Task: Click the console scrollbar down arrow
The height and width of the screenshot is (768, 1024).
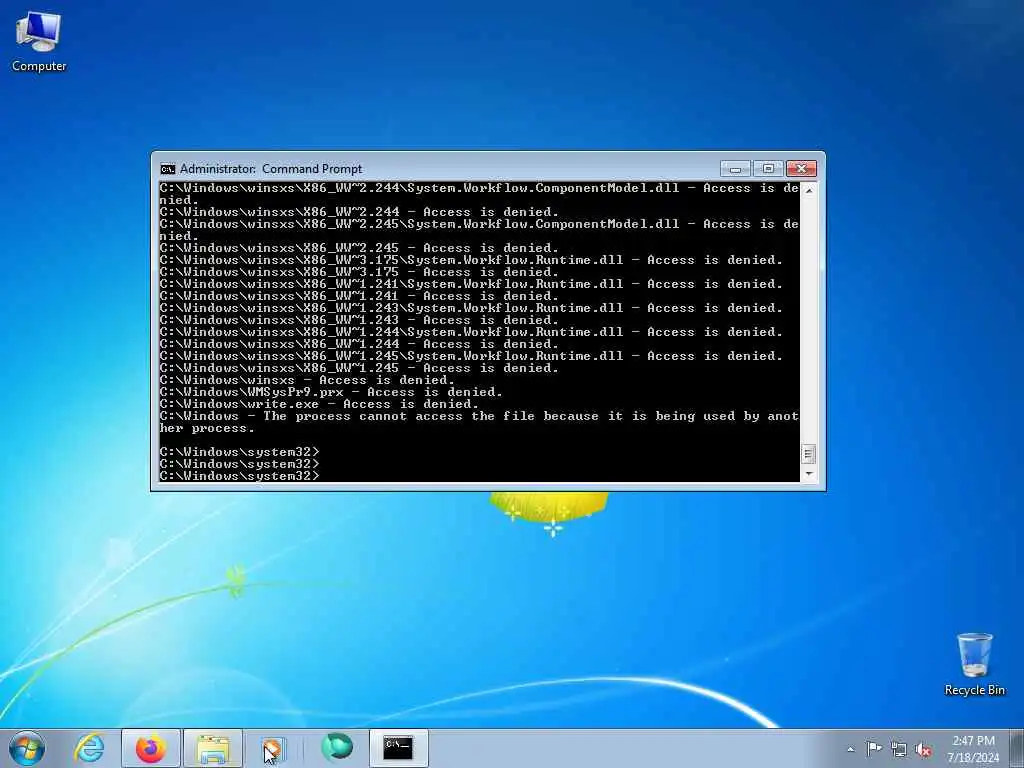Action: coord(808,474)
